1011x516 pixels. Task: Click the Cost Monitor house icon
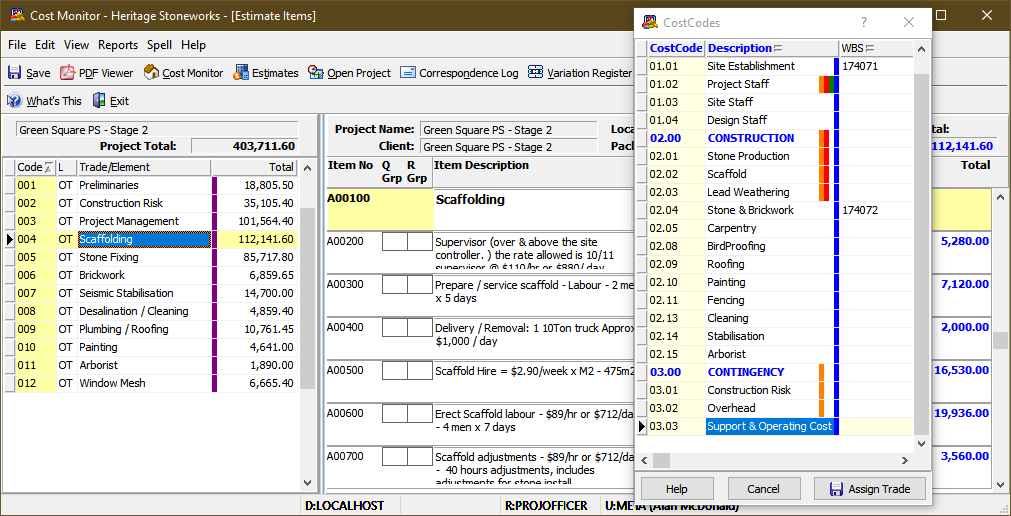coord(152,73)
